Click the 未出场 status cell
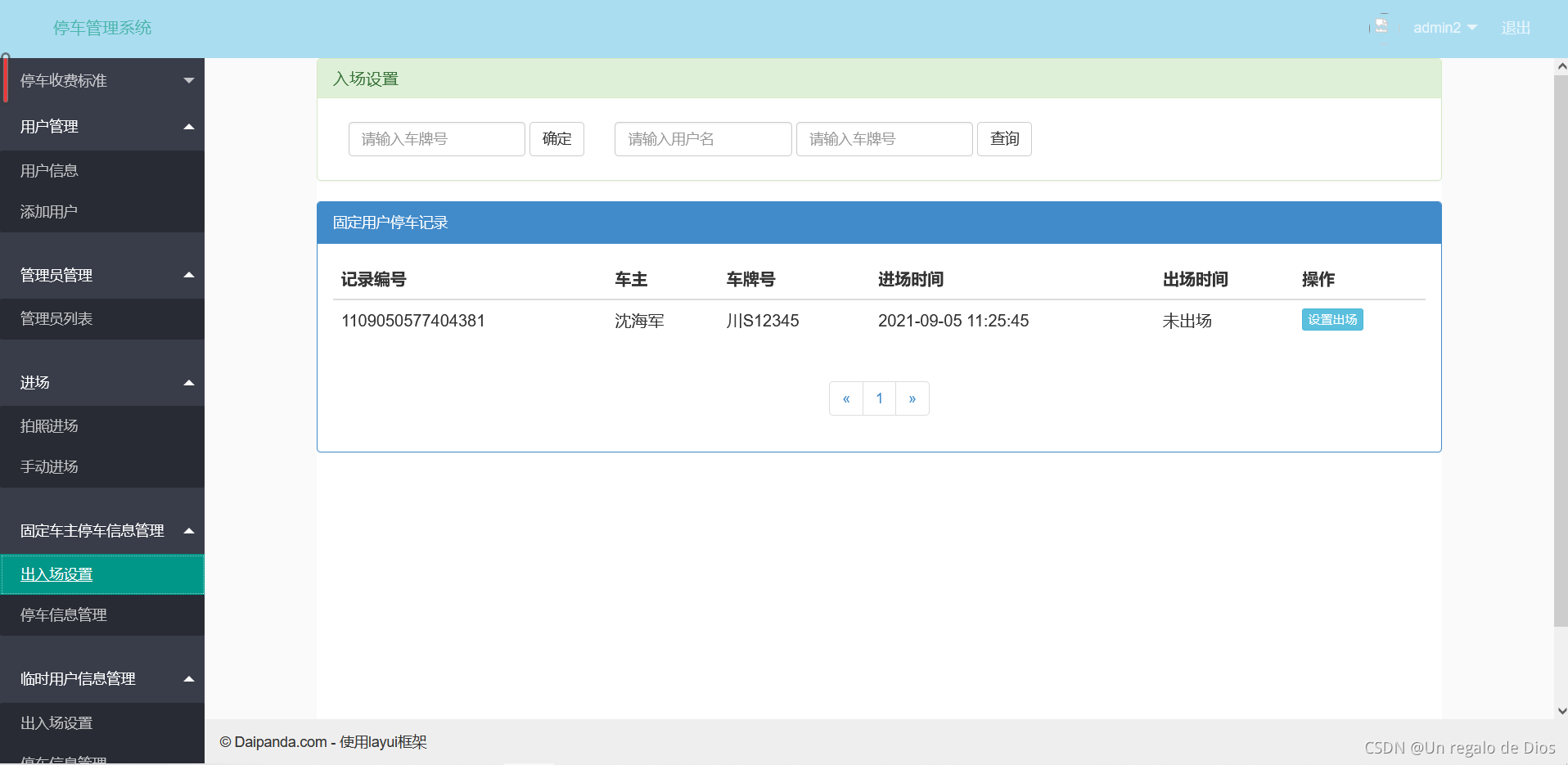 1187,321
